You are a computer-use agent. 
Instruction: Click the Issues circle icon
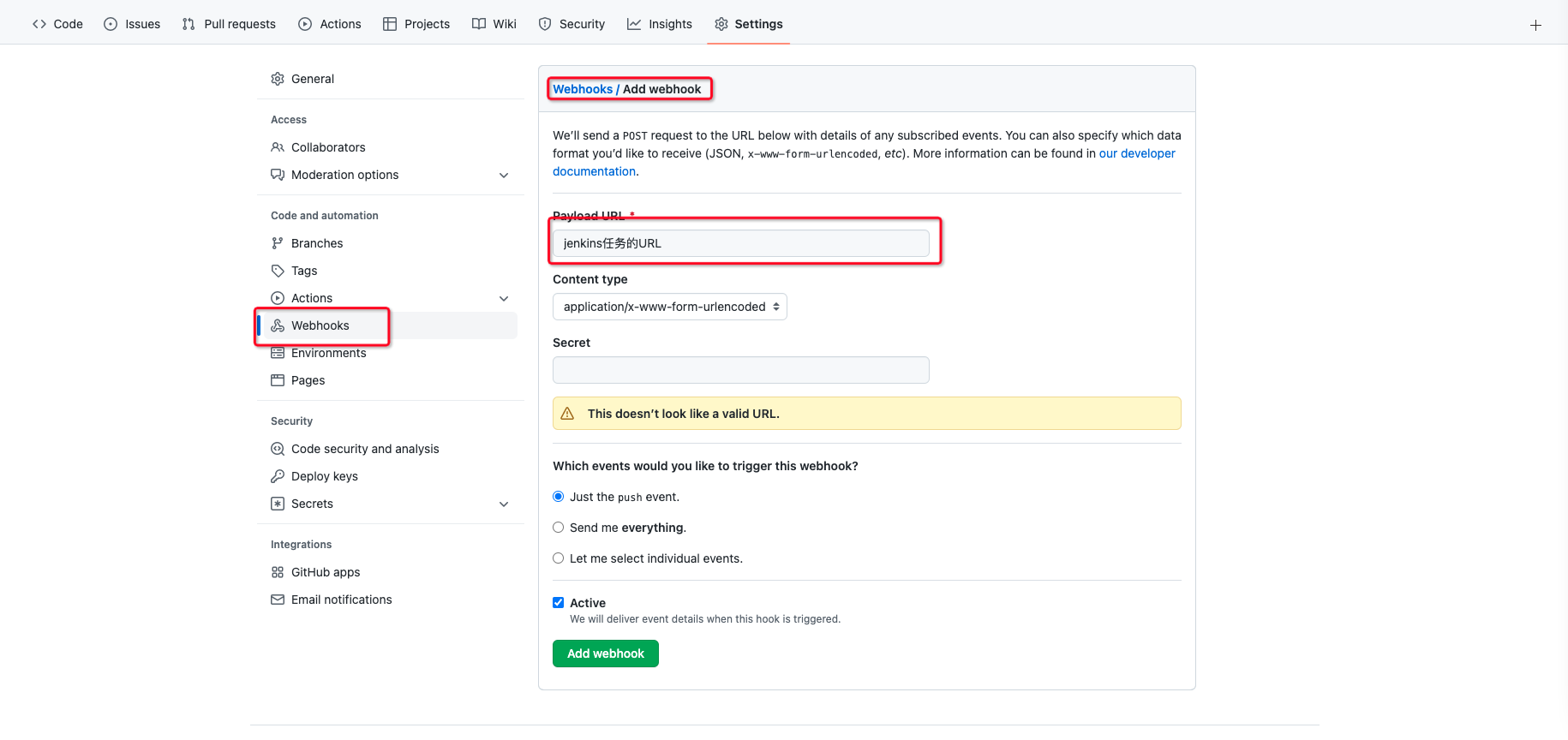point(111,24)
